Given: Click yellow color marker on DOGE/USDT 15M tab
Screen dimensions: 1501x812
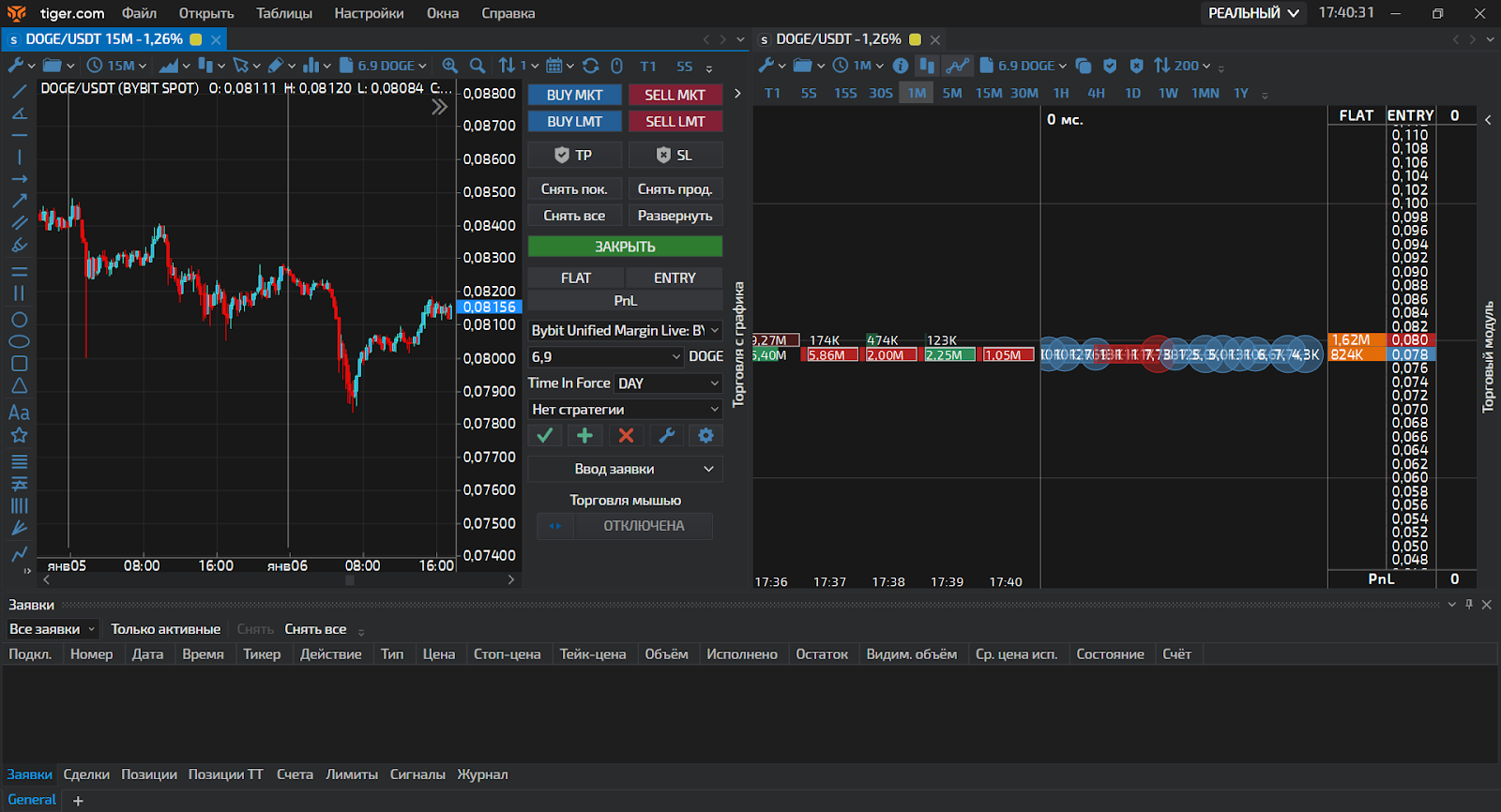Looking at the screenshot, I should (x=196, y=39).
